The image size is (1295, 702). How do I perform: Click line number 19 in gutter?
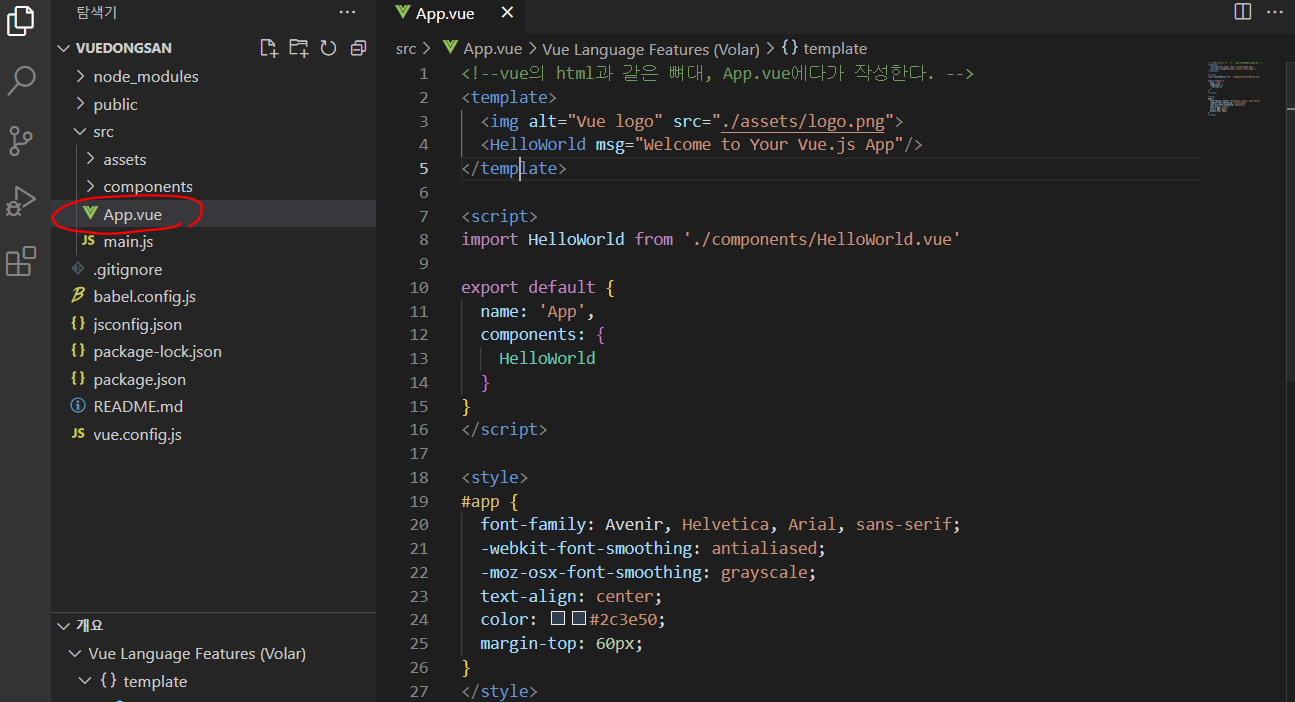[x=418, y=501]
